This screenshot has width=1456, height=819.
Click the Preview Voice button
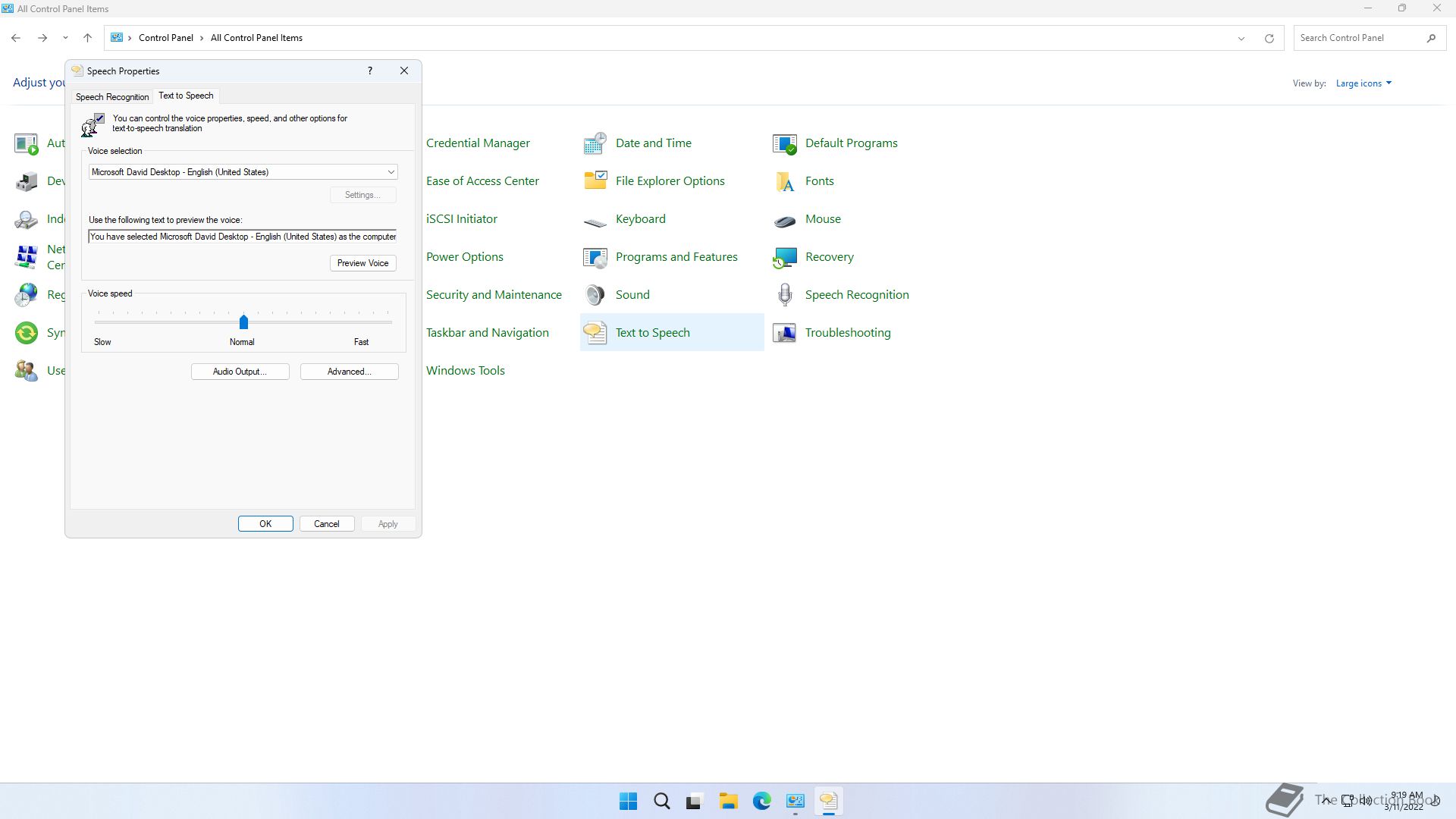[362, 263]
